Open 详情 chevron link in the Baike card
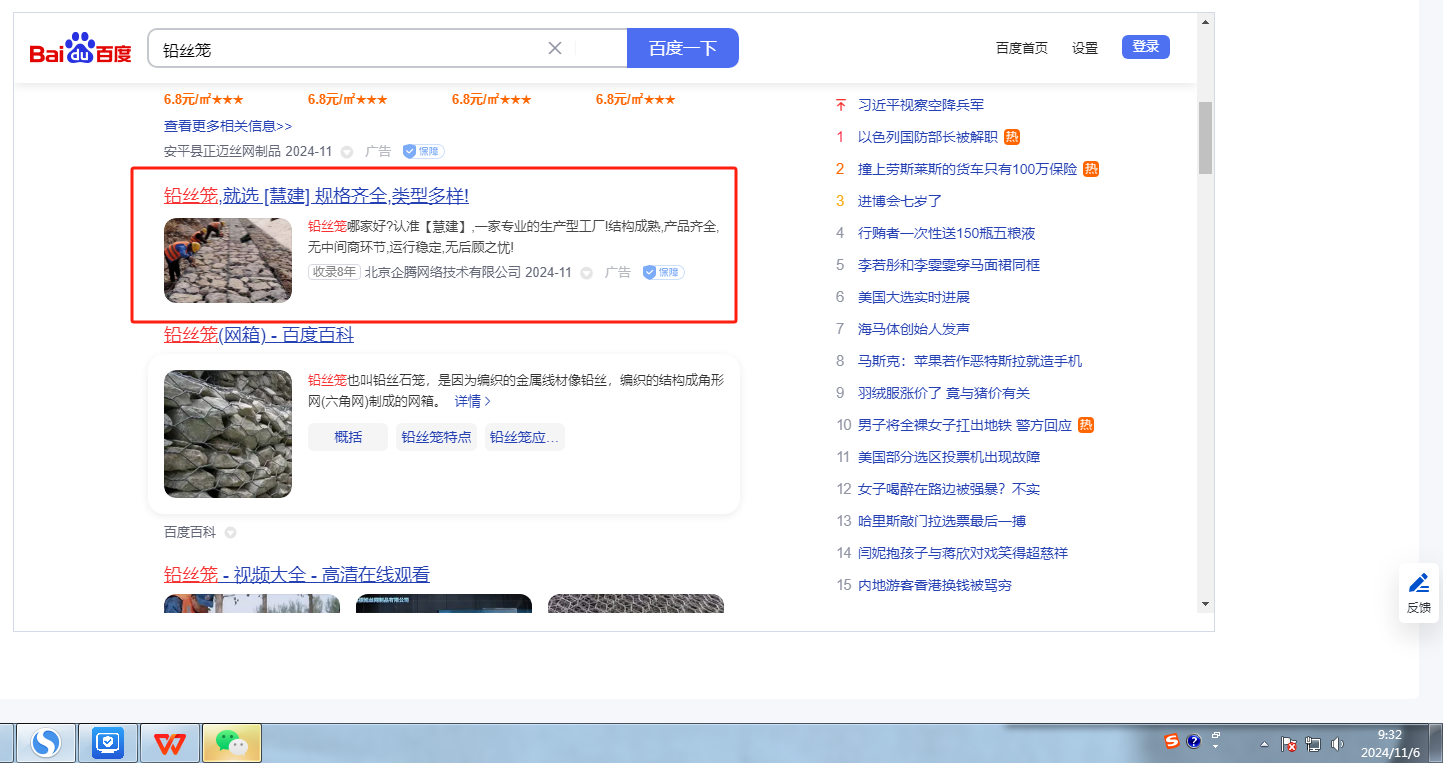The height and width of the screenshot is (763, 1443). [473, 401]
